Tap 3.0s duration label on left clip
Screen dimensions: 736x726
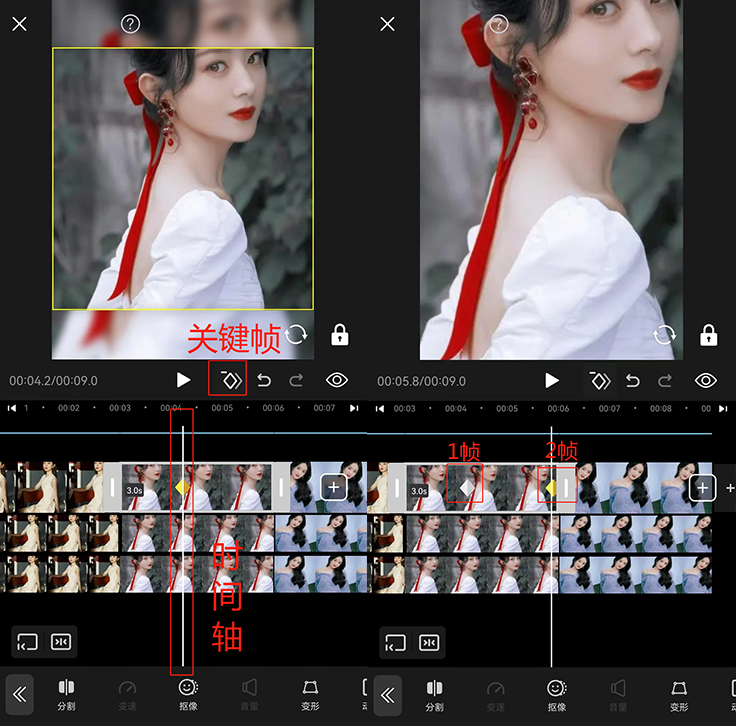coord(134,490)
